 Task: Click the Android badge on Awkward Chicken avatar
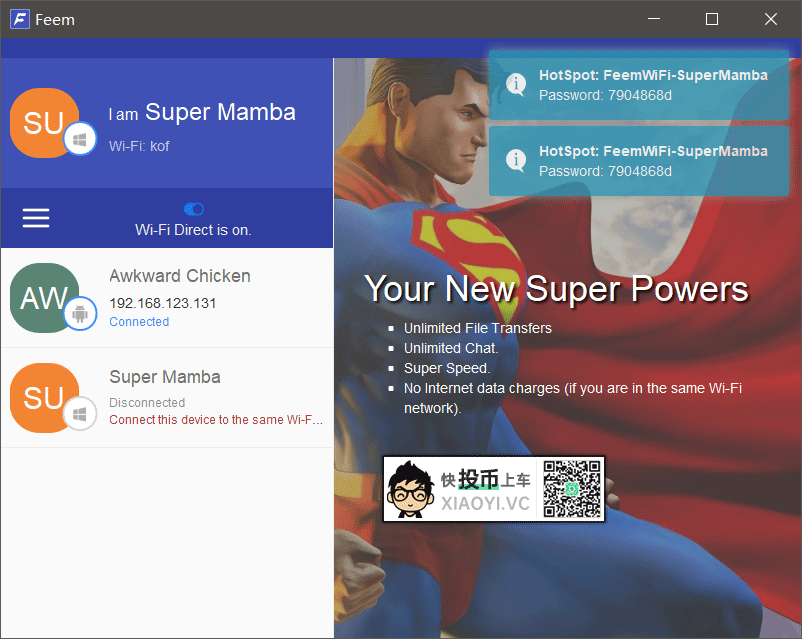(80, 313)
